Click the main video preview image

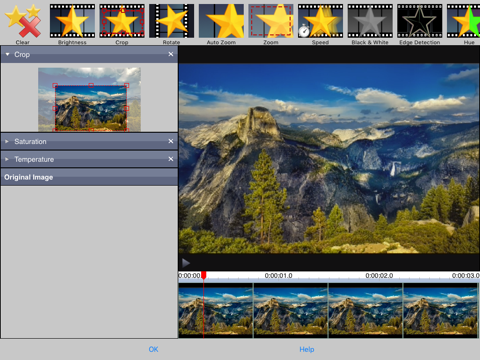pyautogui.click(x=329, y=158)
